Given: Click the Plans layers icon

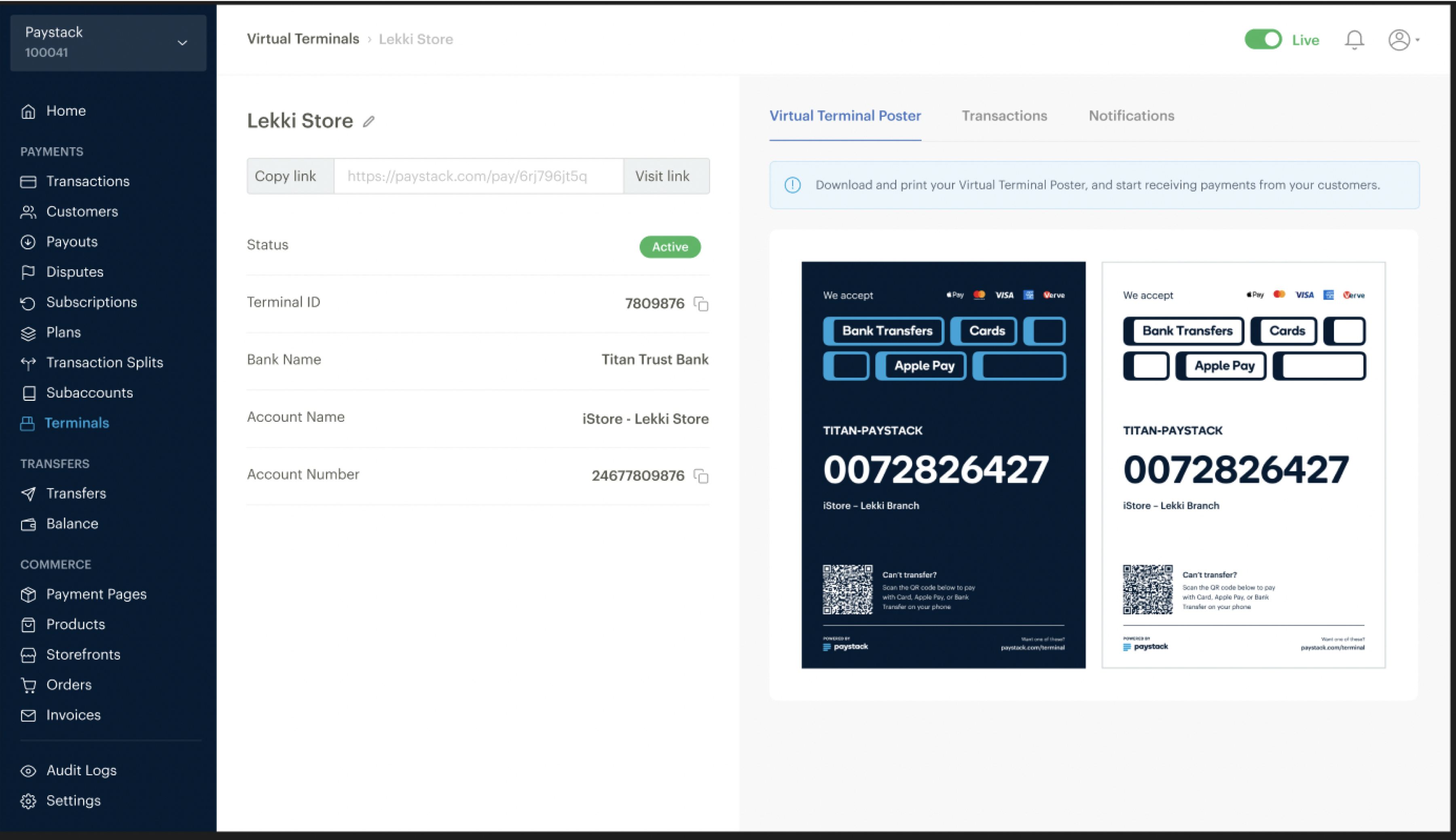Looking at the screenshot, I should pos(28,333).
